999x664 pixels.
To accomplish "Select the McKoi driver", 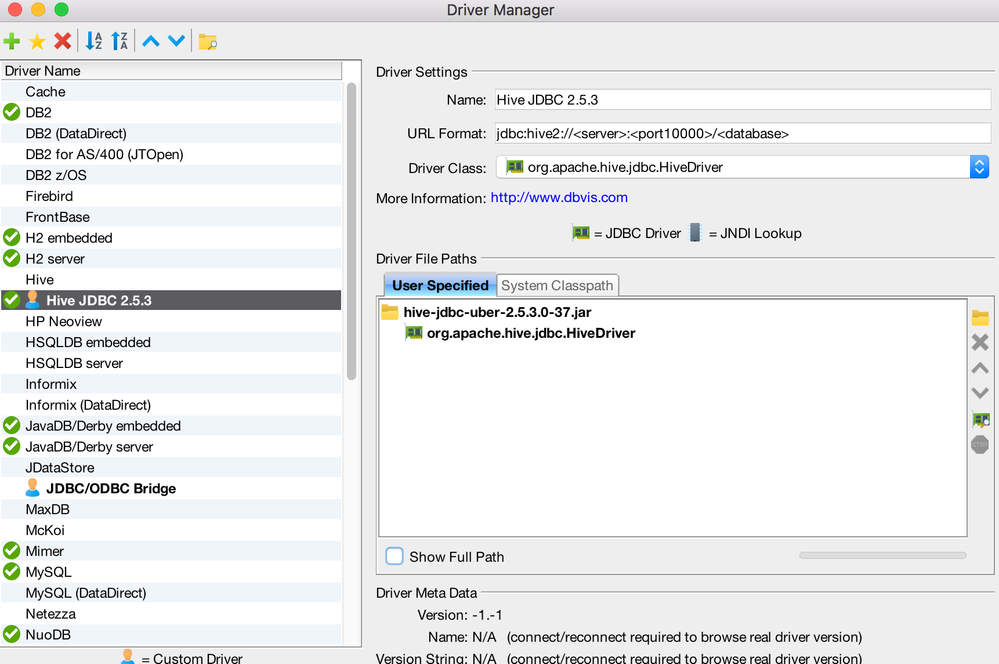I will coord(171,530).
